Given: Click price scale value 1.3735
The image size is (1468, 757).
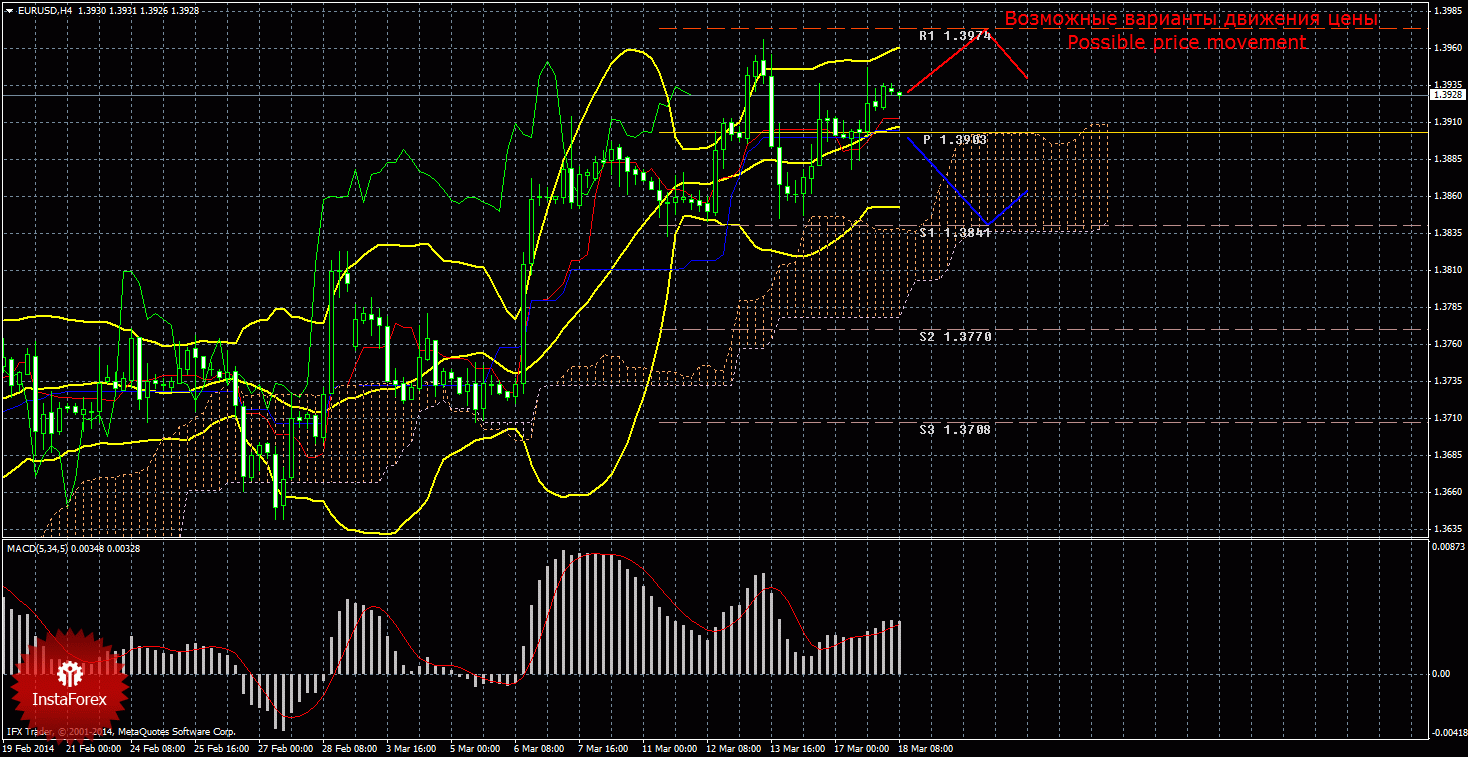Looking at the screenshot, I should coord(1448,381).
